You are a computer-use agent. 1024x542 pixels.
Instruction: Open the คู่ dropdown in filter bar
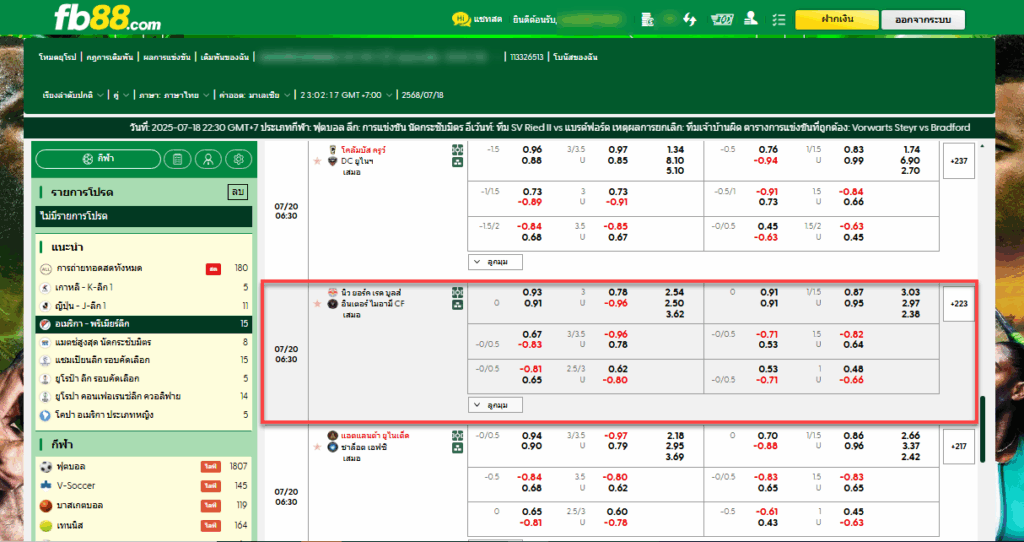(x=121, y=95)
